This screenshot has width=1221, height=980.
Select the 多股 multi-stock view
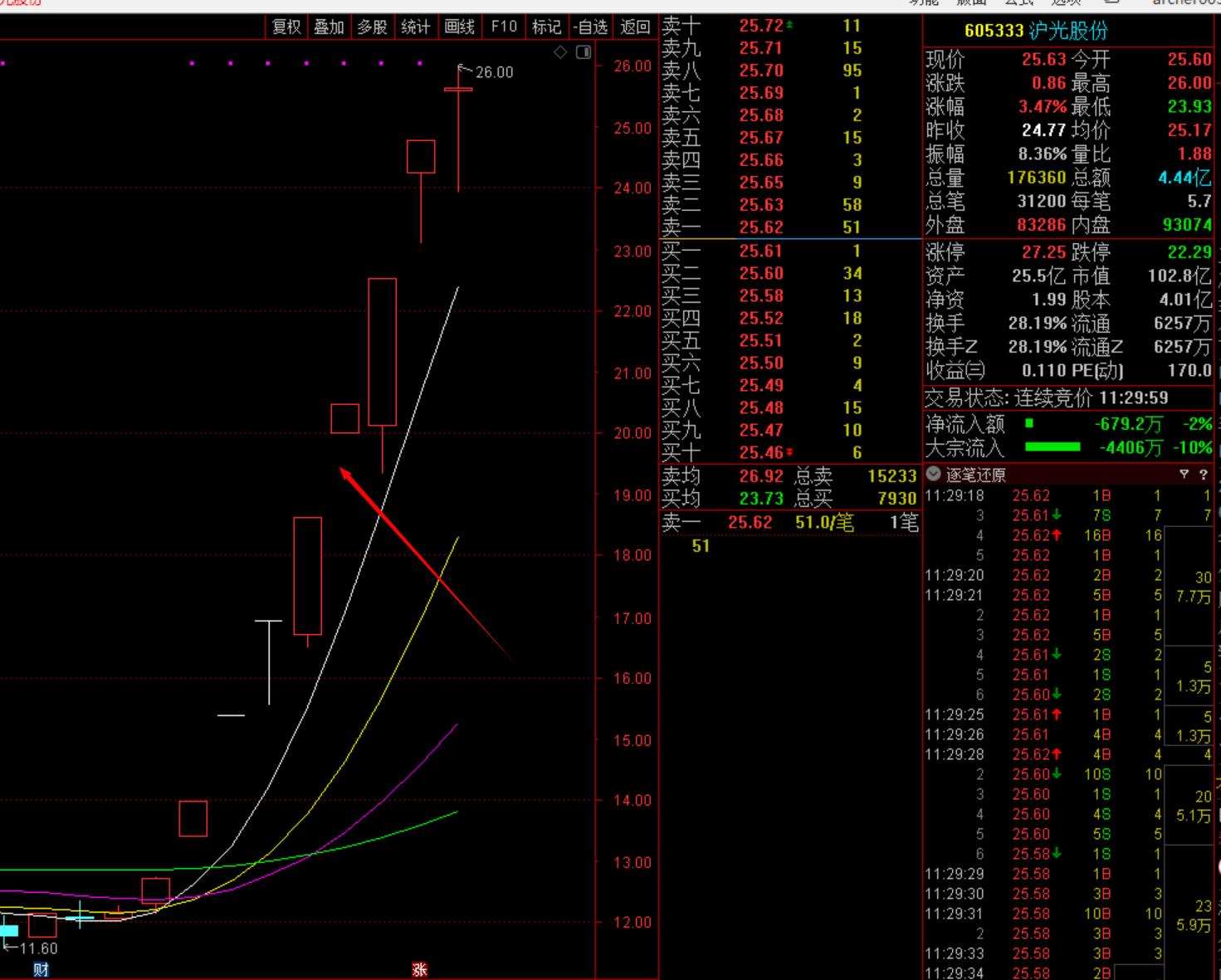click(372, 27)
